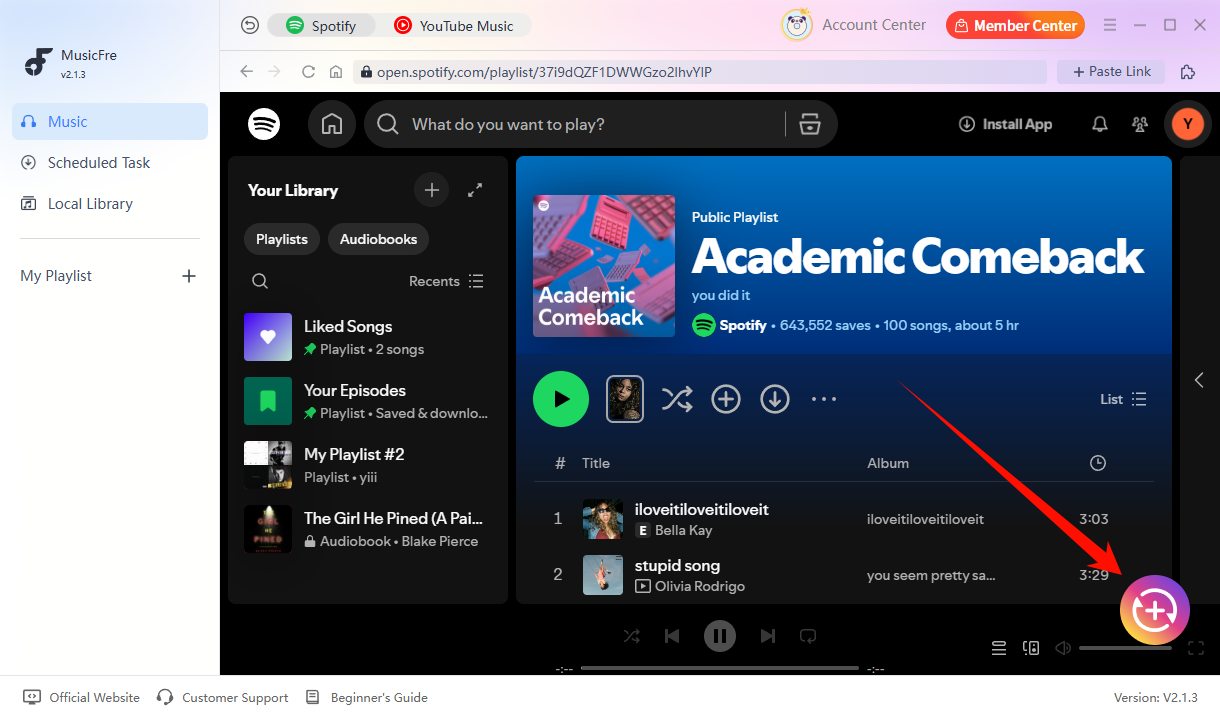The image size is (1220, 720).
Task: Switch to the Spotify tab
Action: pos(321,26)
